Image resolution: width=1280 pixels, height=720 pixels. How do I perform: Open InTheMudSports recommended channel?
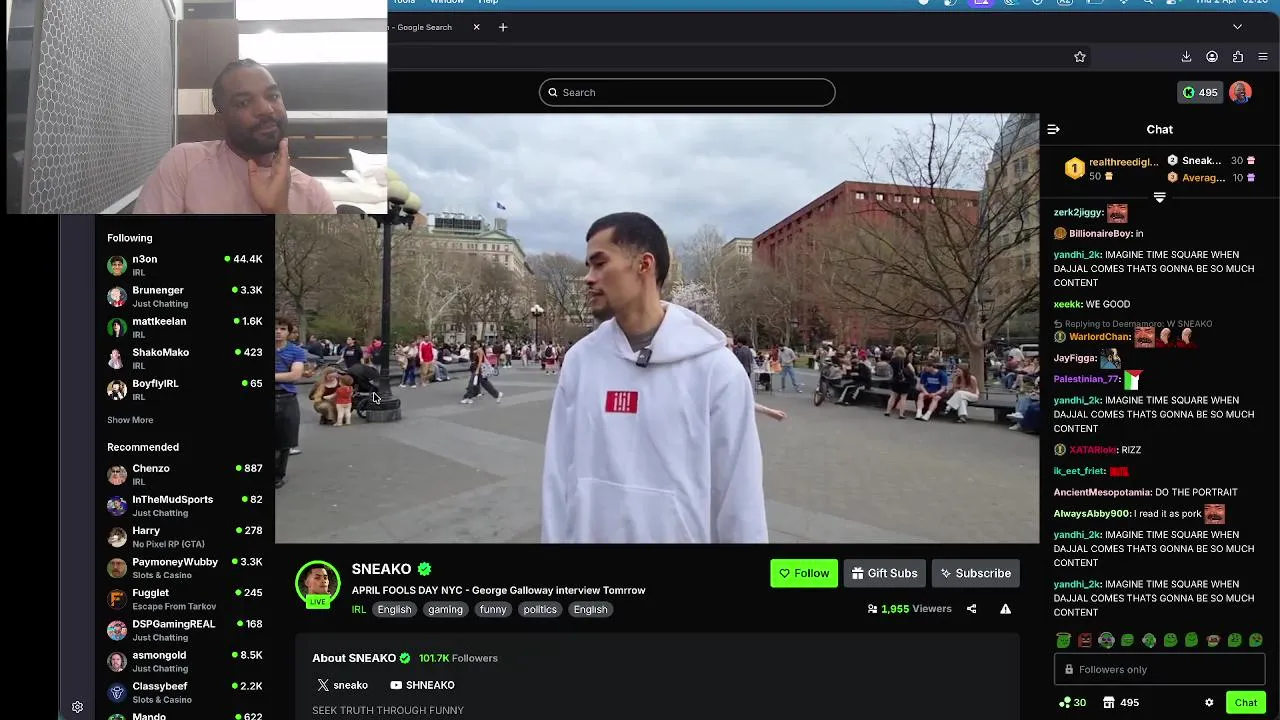tap(185, 505)
